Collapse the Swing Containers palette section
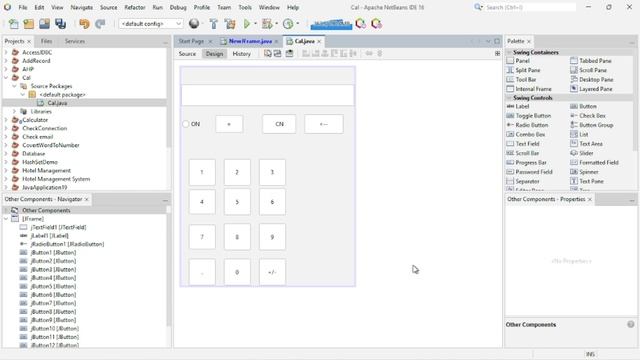 coord(509,53)
